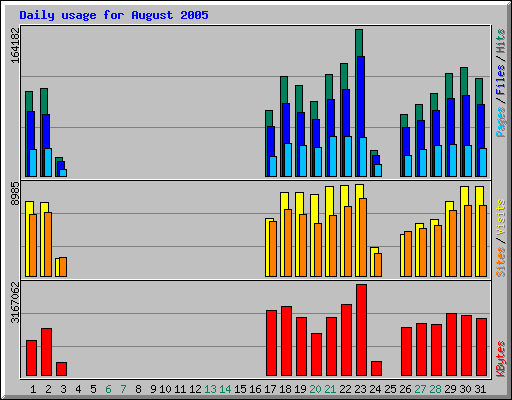
Task: Click the blue Files legend label
Action: (501, 80)
